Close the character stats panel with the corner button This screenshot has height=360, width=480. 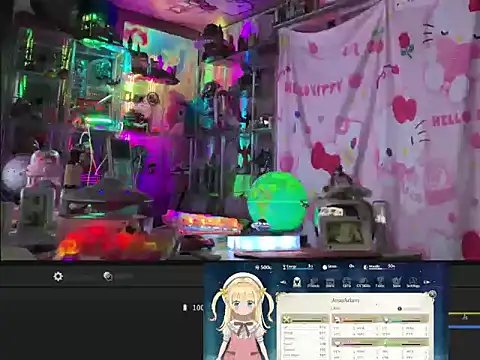tap(432, 294)
